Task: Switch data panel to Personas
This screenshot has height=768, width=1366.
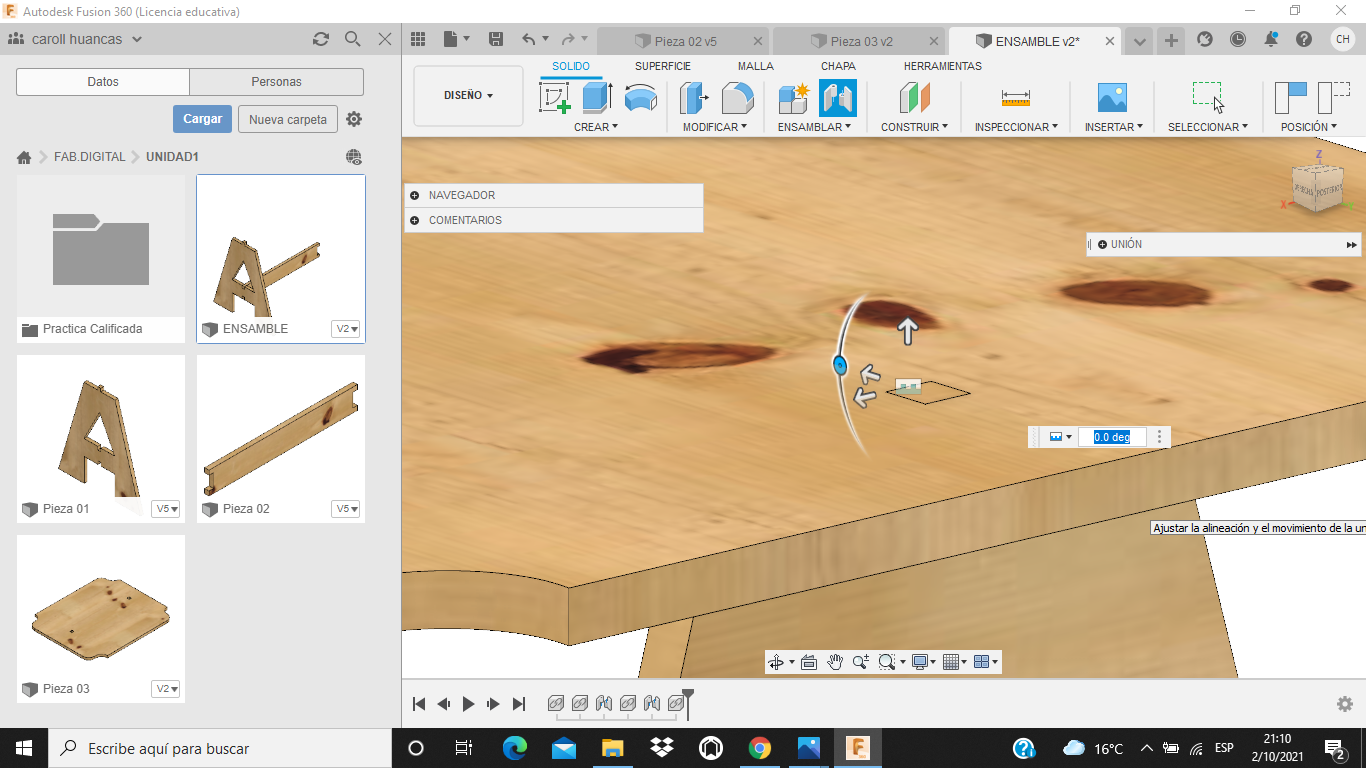Action: 276,82
